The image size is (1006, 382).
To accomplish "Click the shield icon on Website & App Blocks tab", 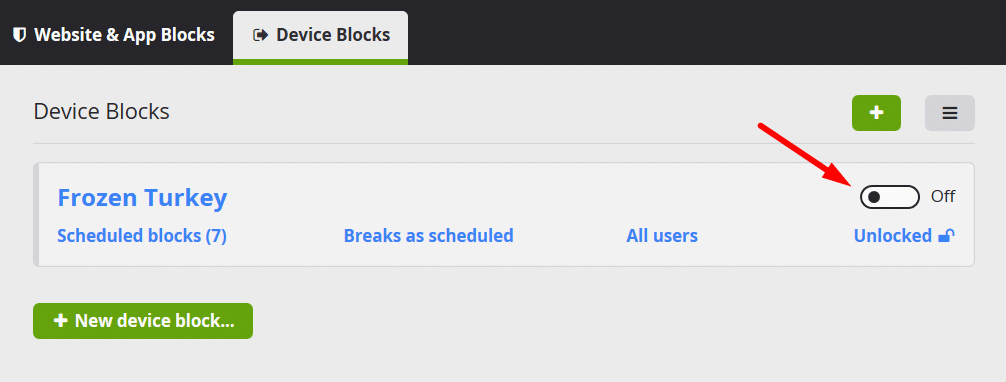I will point(20,35).
